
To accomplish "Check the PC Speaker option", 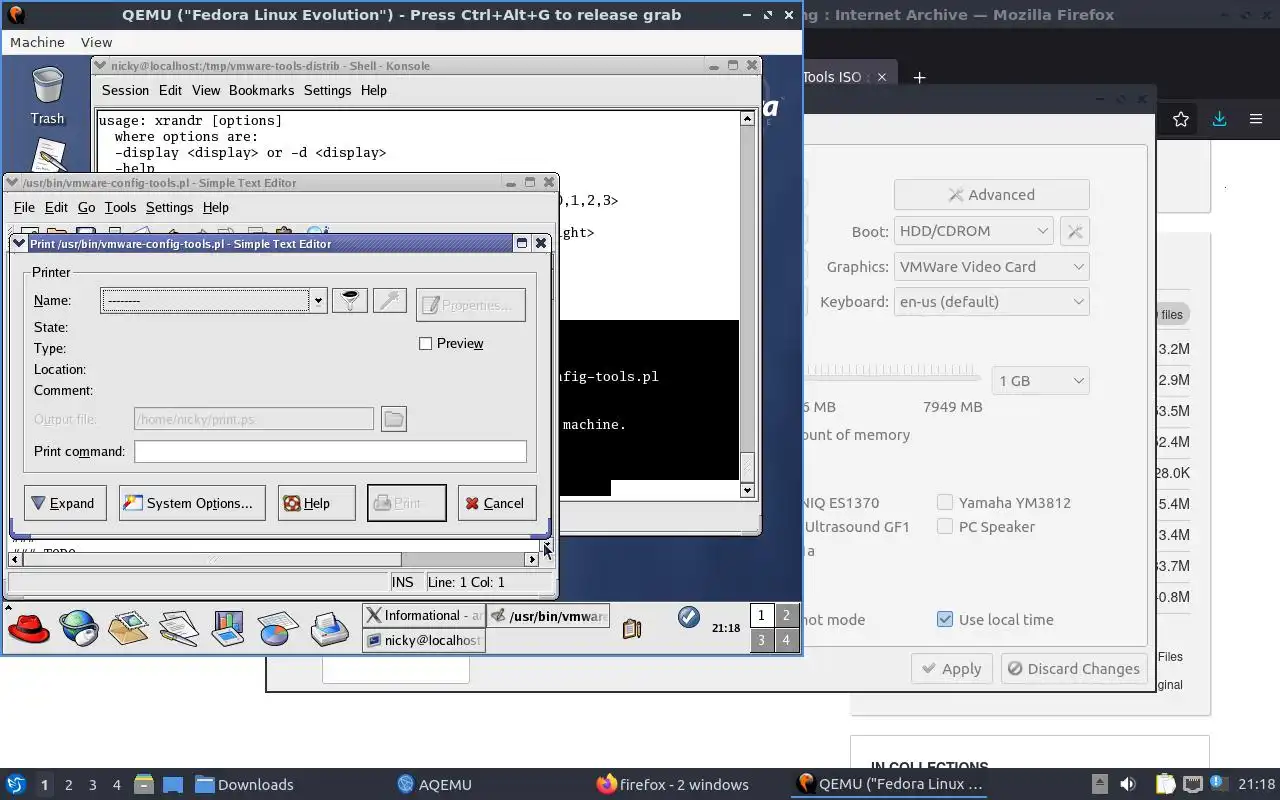I will pos(945,526).
